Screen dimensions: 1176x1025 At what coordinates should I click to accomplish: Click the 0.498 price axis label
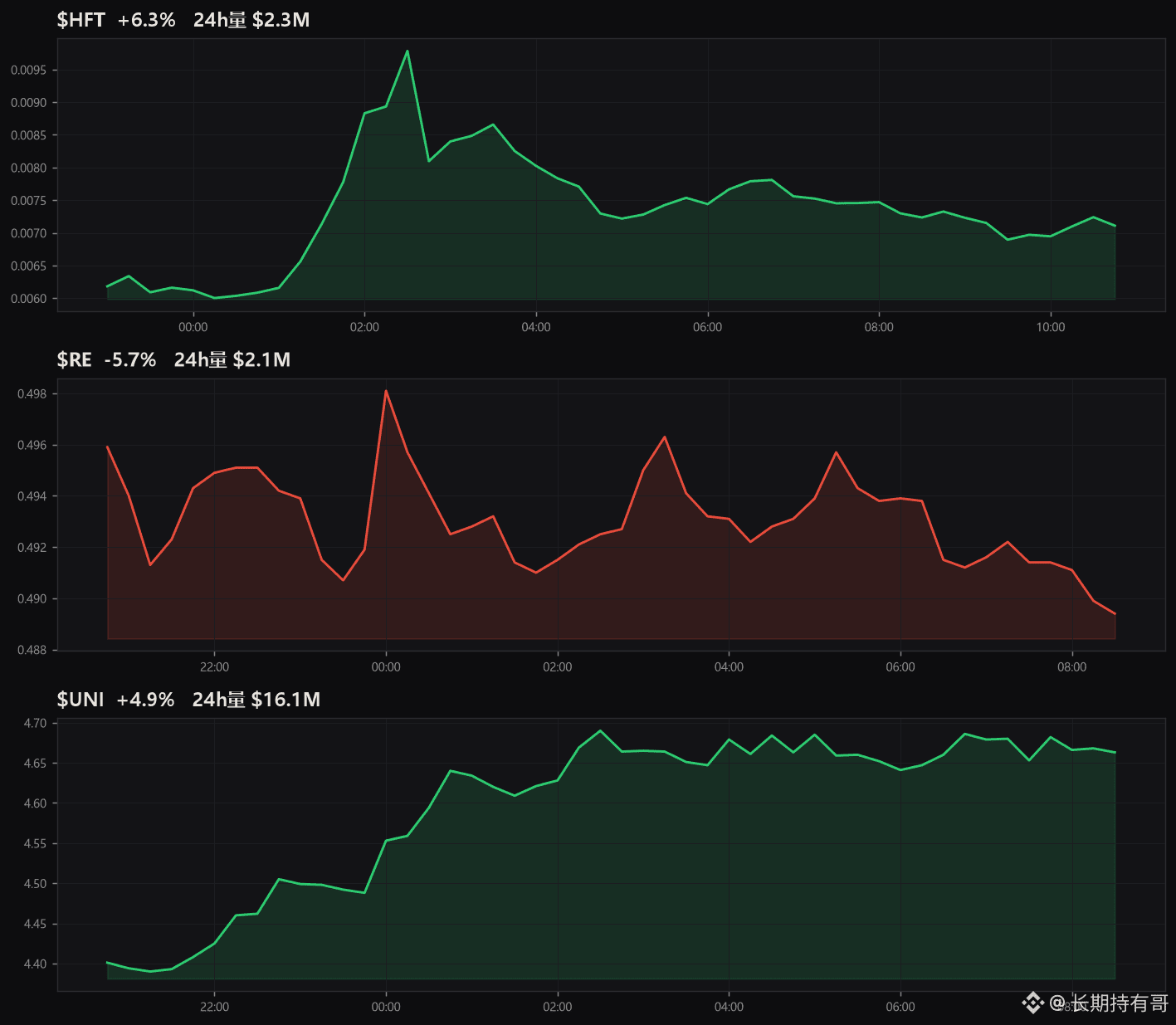click(x=32, y=394)
